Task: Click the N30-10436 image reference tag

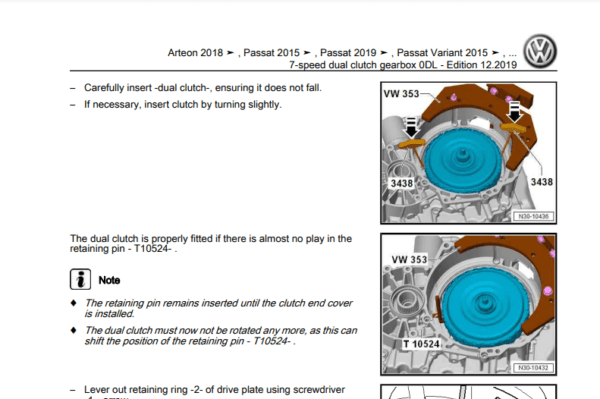Action: 533,217
